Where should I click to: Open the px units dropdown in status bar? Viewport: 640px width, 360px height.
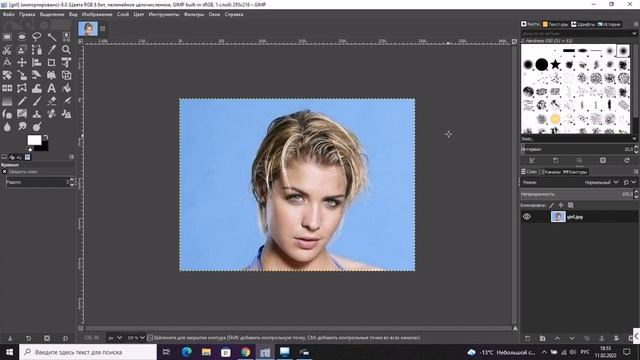[115, 338]
